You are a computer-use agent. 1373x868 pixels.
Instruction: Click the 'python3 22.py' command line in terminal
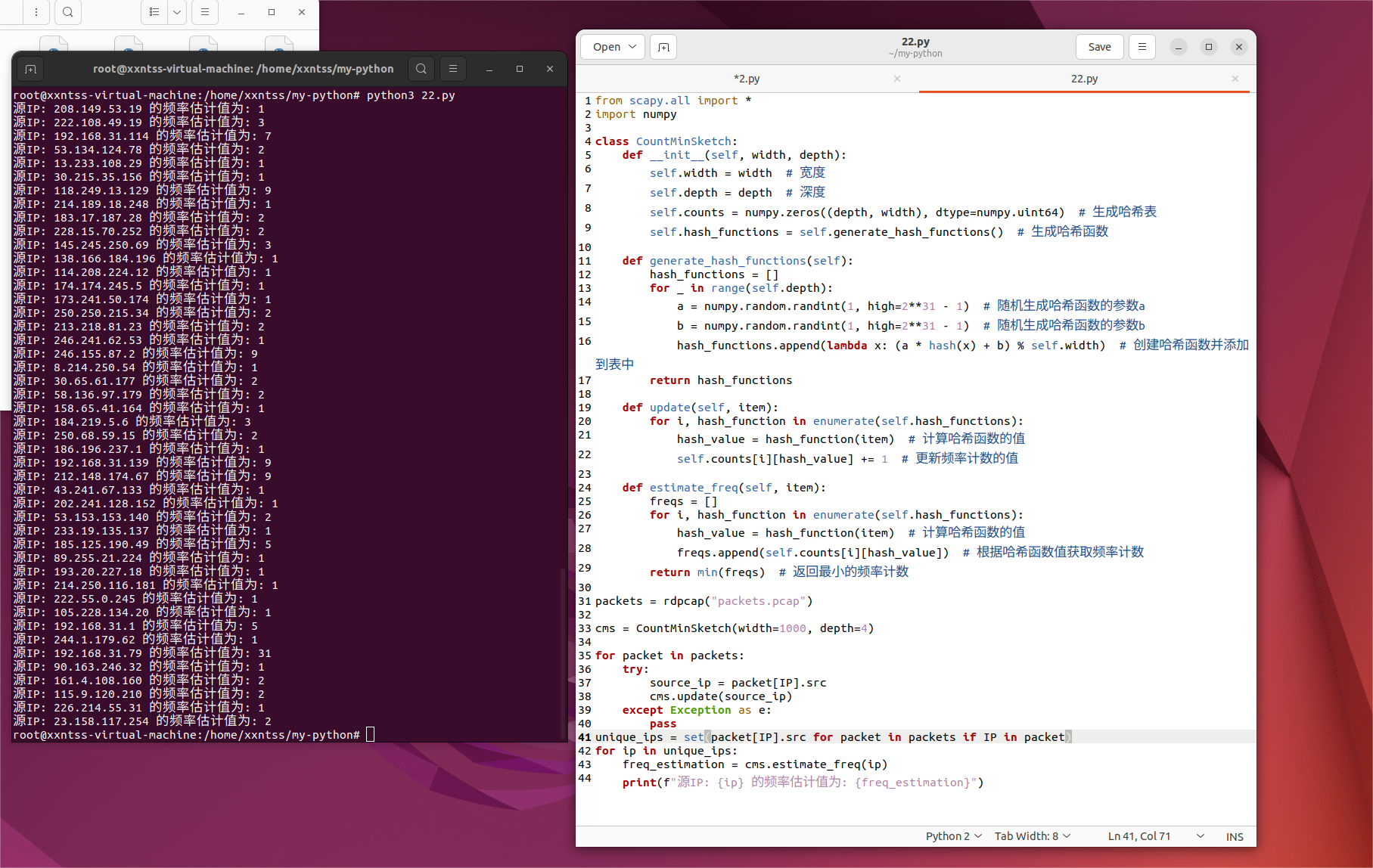point(234,95)
